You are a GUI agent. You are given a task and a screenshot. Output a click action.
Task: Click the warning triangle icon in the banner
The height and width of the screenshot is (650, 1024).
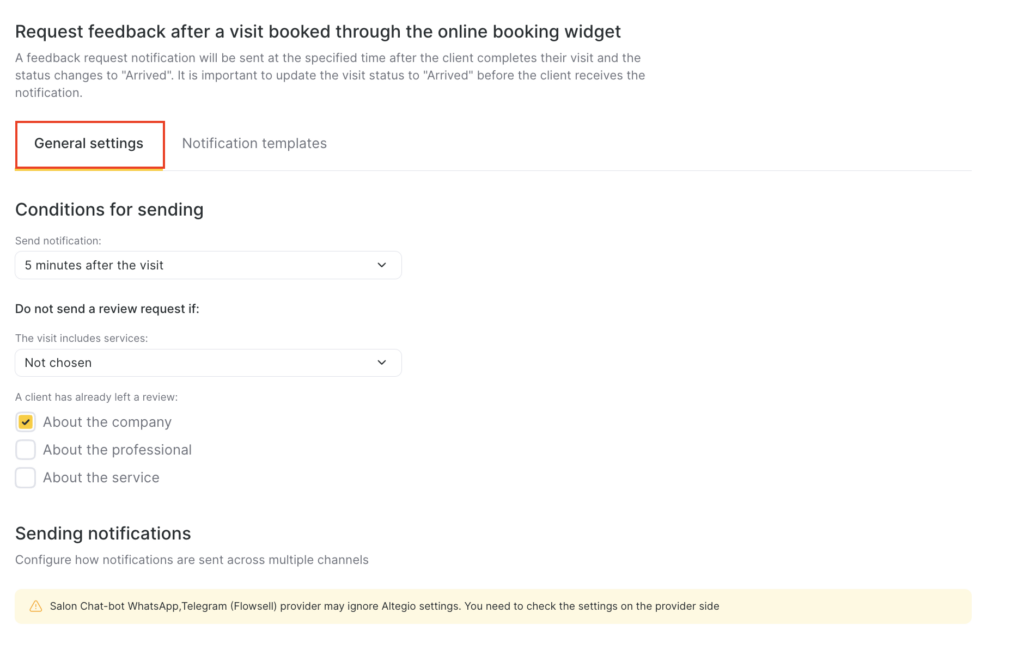pyautogui.click(x=36, y=606)
